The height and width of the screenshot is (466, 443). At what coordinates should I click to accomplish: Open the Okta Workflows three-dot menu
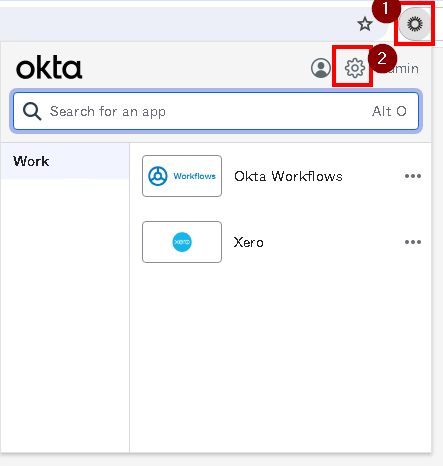[413, 176]
